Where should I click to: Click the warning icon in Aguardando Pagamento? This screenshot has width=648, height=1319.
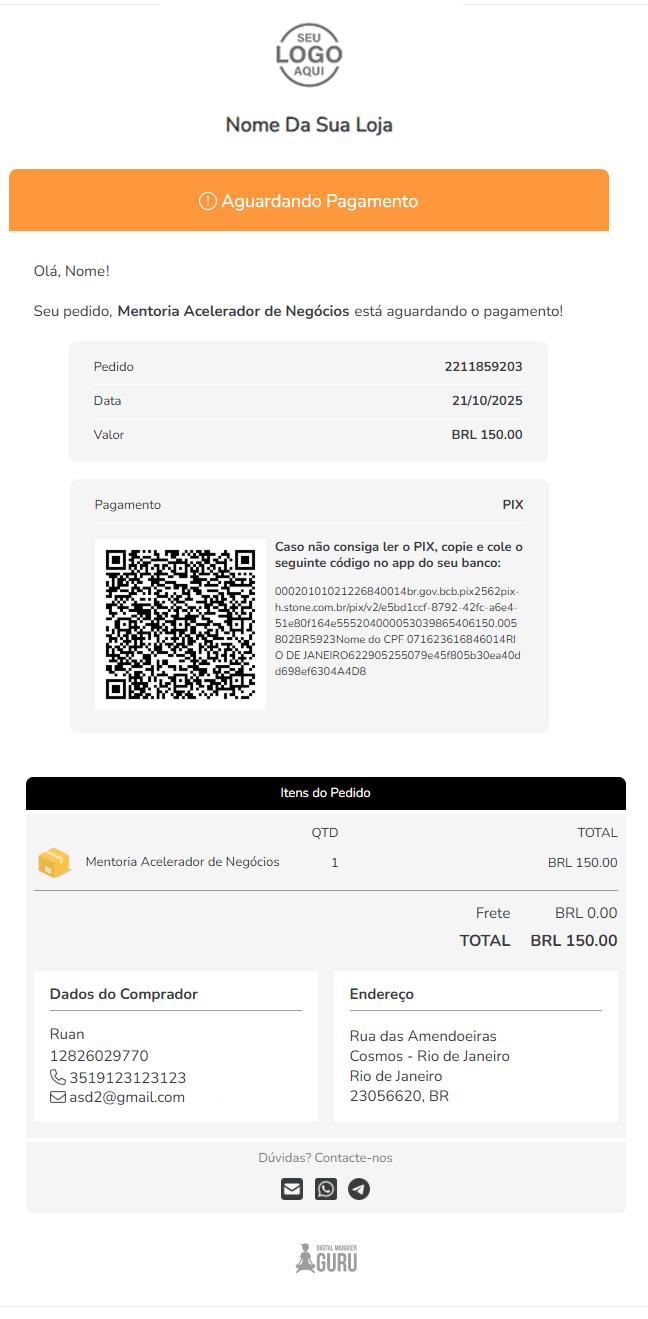click(208, 201)
